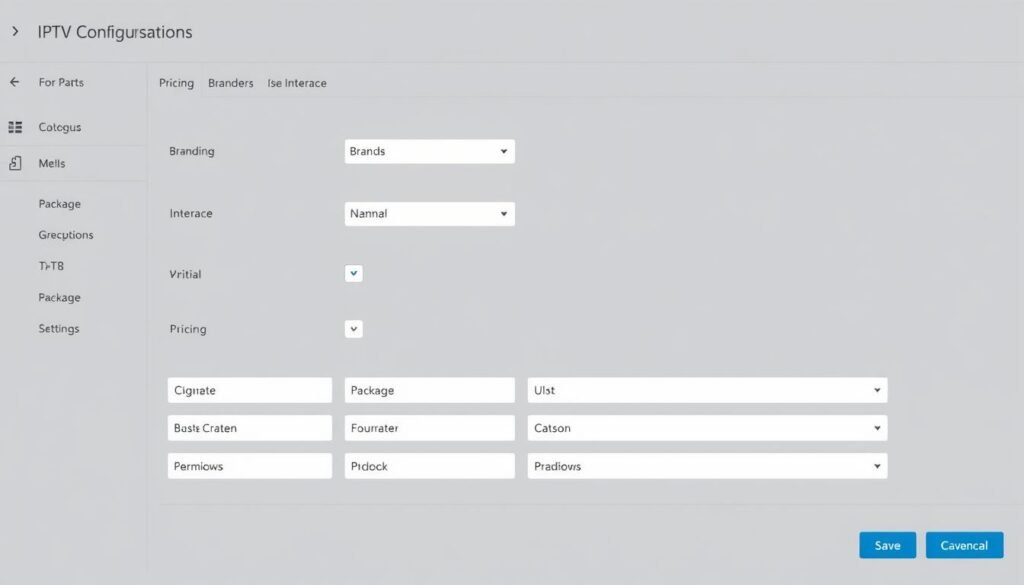
Task: Click the Cavencal button
Action: click(x=964, y=545)
